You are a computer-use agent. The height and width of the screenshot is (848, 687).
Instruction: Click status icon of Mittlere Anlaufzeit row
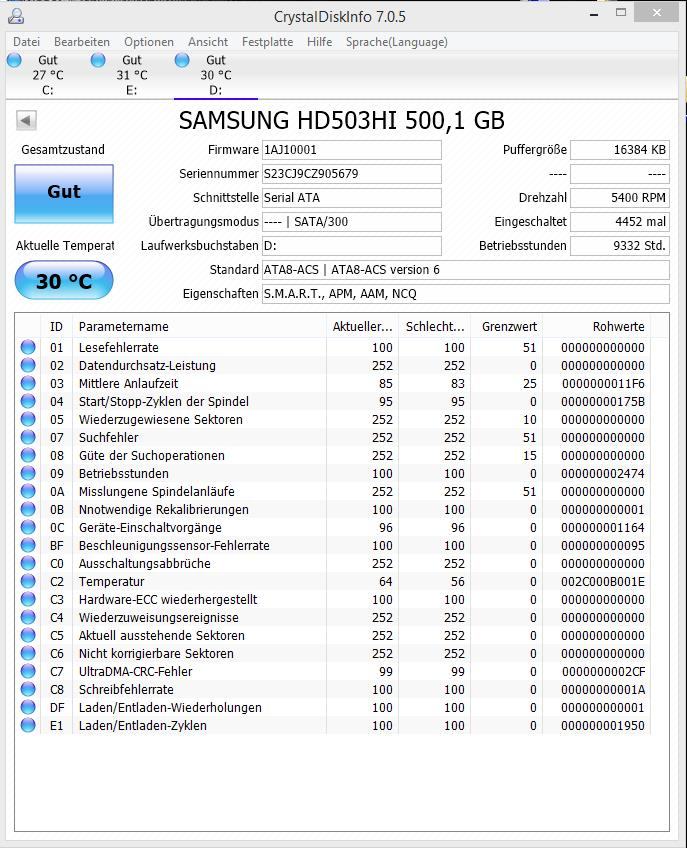pos(28,383)
